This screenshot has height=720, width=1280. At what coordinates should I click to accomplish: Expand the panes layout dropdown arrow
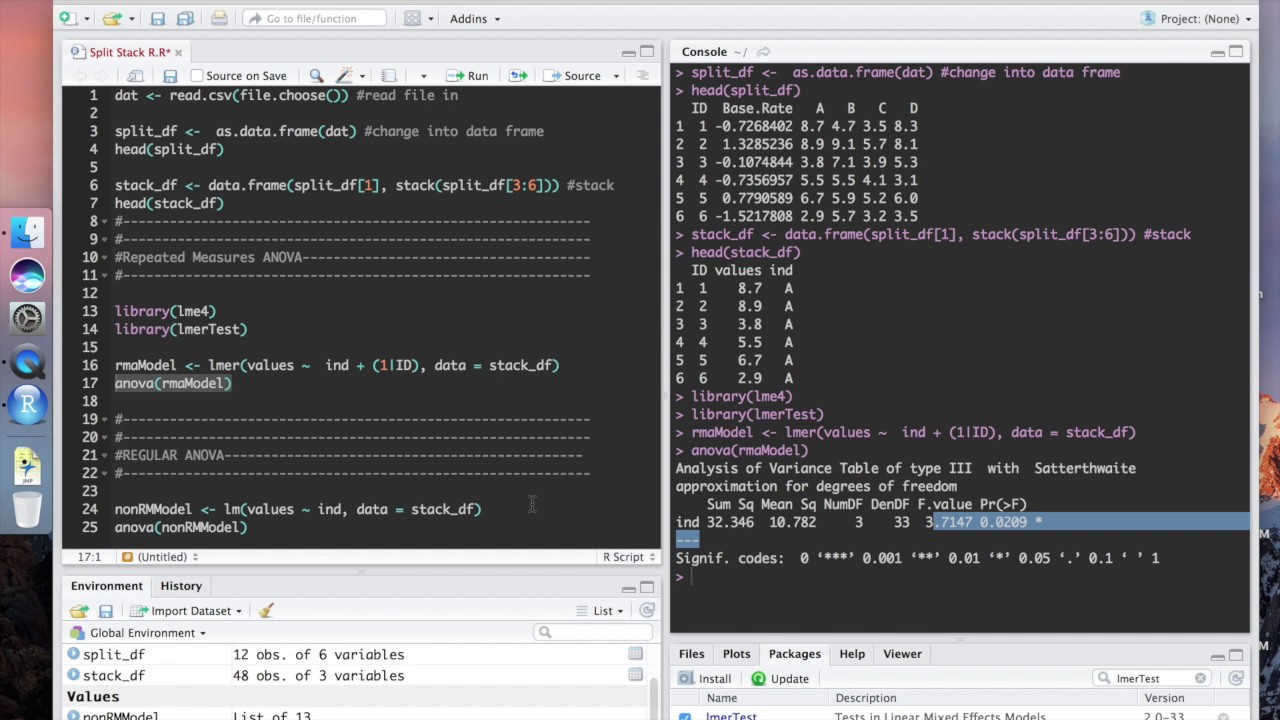click(431, 19)
